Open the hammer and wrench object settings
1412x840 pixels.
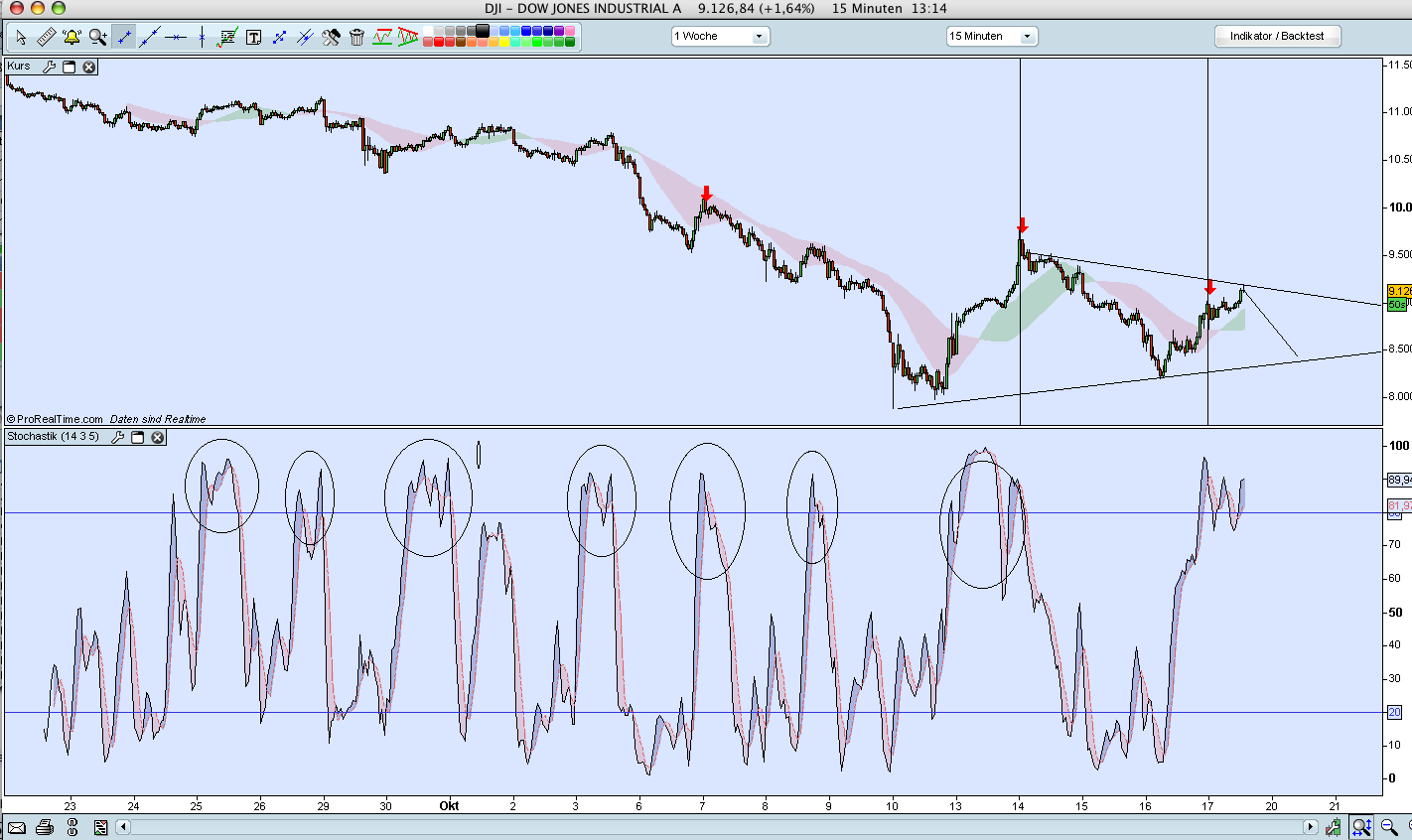tap(331, 37)
